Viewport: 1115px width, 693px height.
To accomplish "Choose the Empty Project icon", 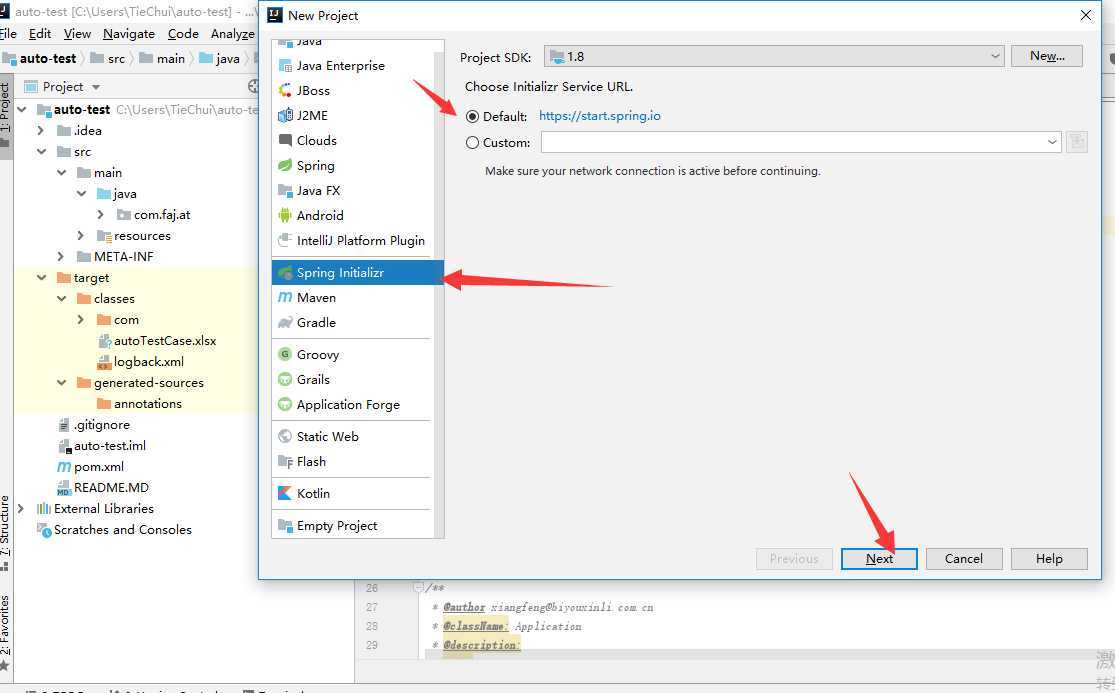I will click(x=285, y=526).
